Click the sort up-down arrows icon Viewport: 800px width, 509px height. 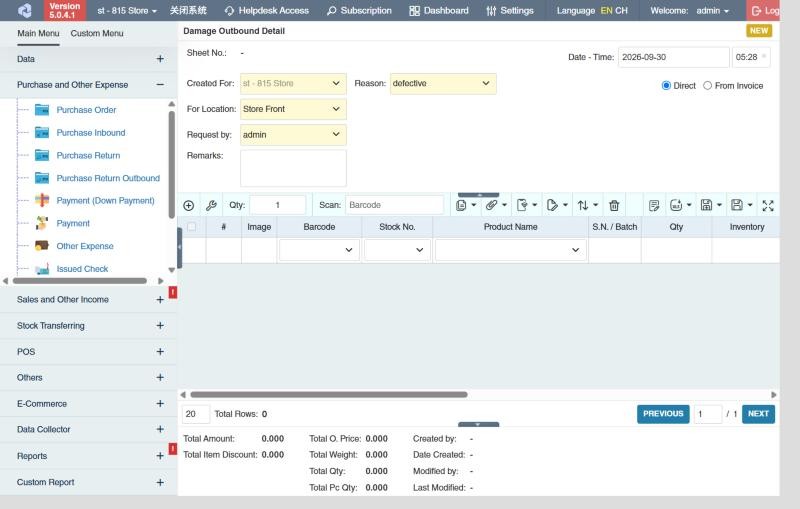[x=583, y=206]
